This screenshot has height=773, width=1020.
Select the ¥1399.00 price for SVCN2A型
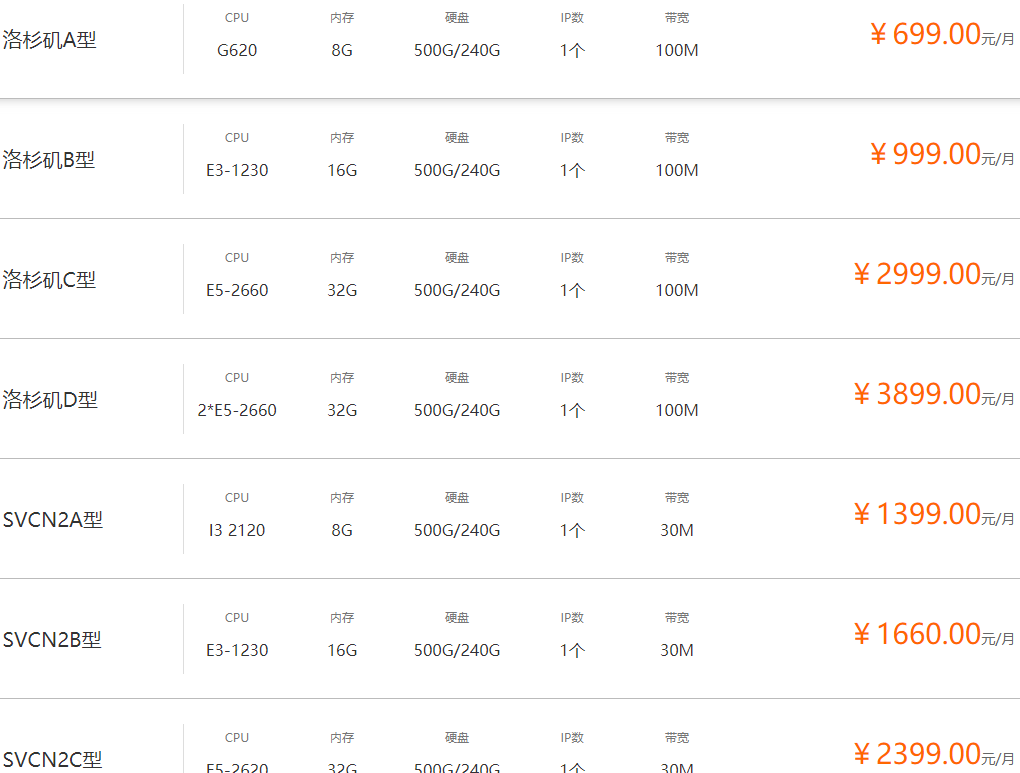[918, 515]
